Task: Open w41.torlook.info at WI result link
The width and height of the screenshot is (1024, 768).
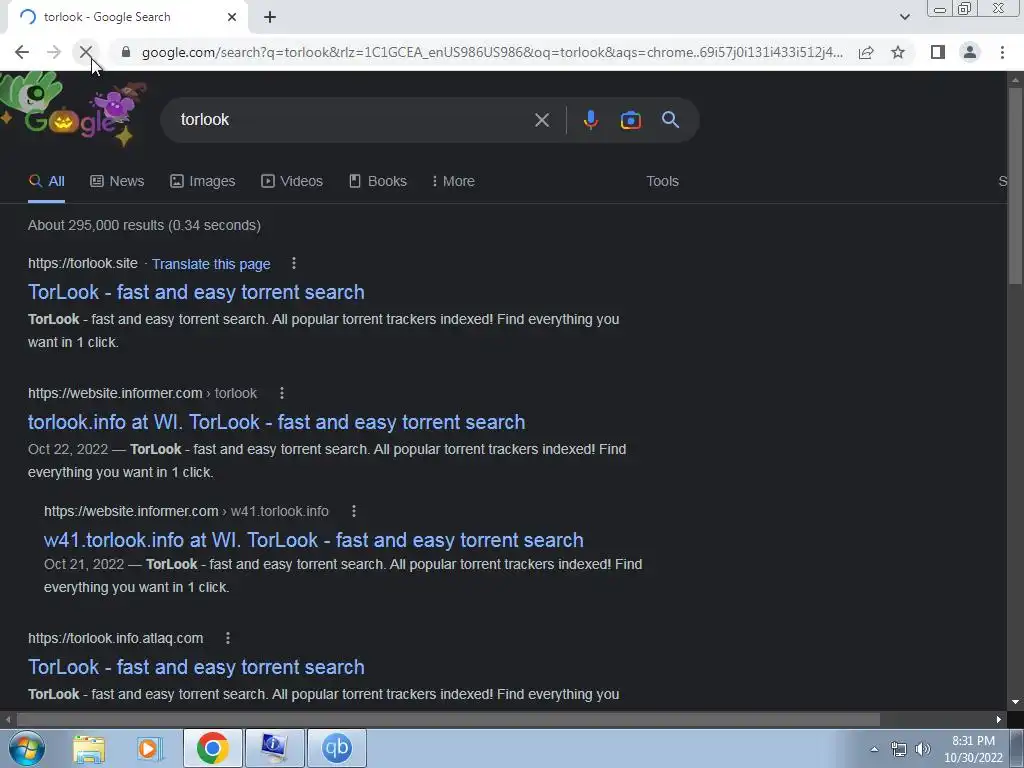Action: [313, 540]
